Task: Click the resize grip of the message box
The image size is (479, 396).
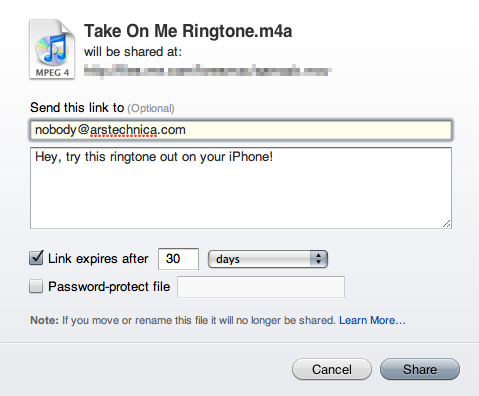Action: 447,224
